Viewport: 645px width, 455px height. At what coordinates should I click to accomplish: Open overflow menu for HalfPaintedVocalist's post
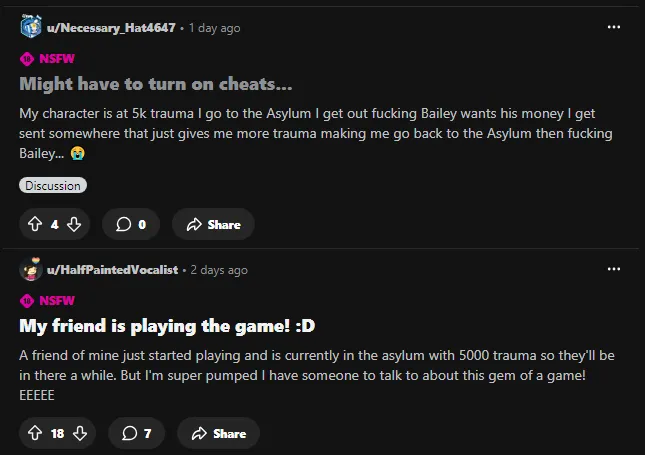(614, 269)
